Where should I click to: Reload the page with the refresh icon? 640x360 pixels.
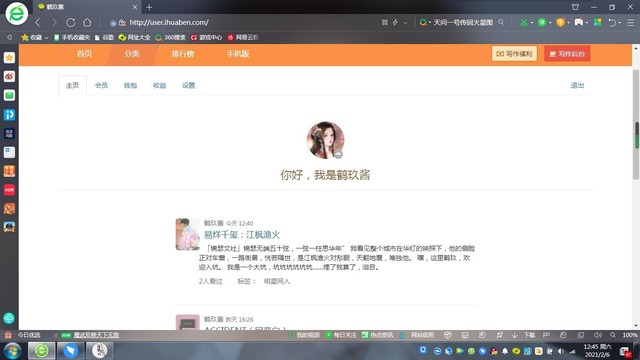click(71, 22)
